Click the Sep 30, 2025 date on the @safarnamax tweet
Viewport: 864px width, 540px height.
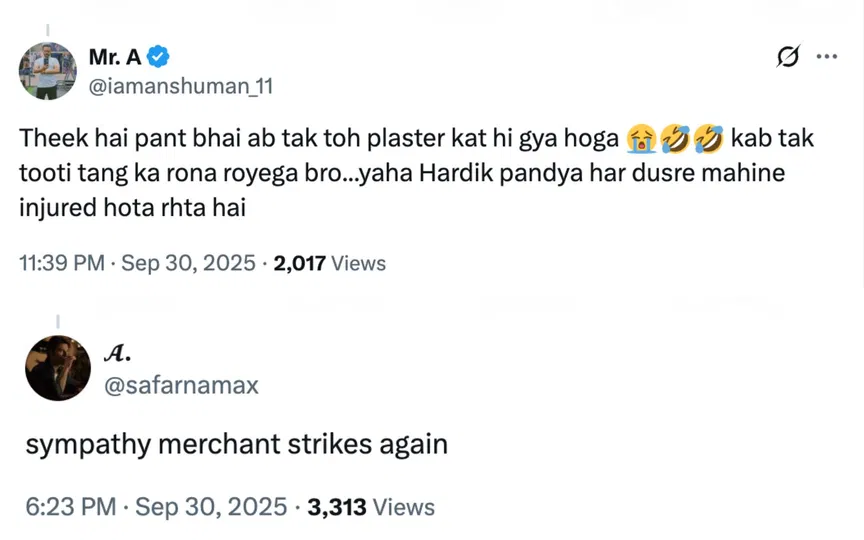(x=211, y=507)
